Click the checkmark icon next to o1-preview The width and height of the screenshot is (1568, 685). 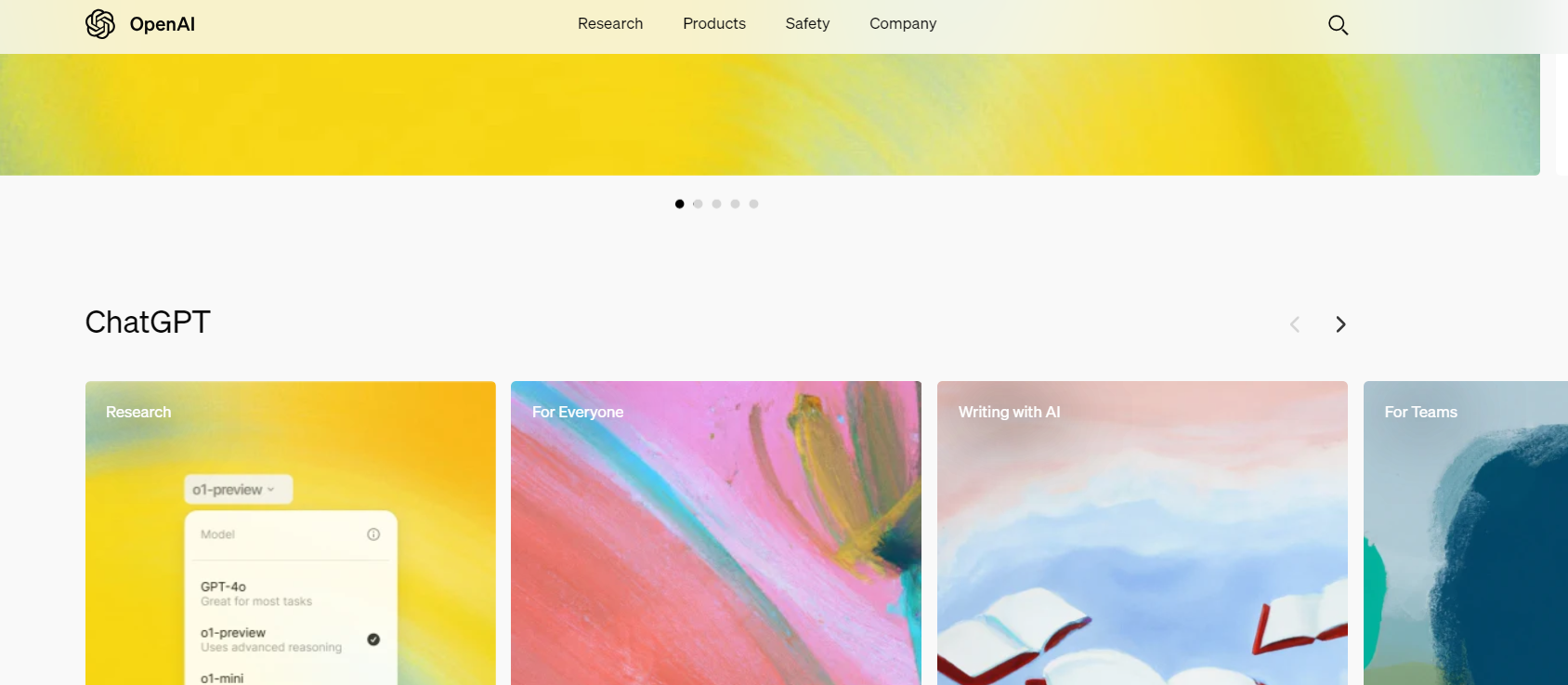(373, 639)
